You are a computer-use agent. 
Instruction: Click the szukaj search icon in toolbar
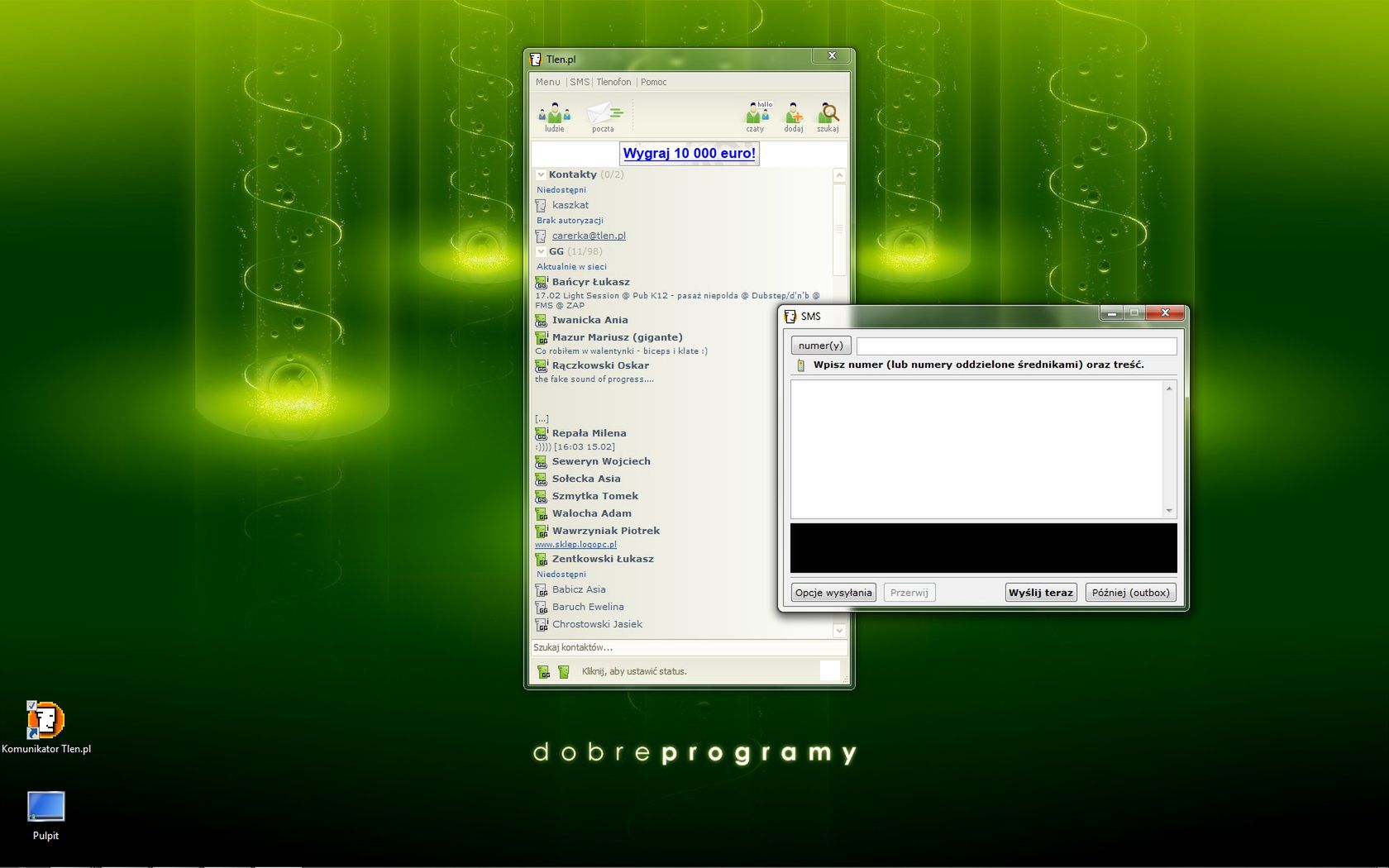pos(828,116)
